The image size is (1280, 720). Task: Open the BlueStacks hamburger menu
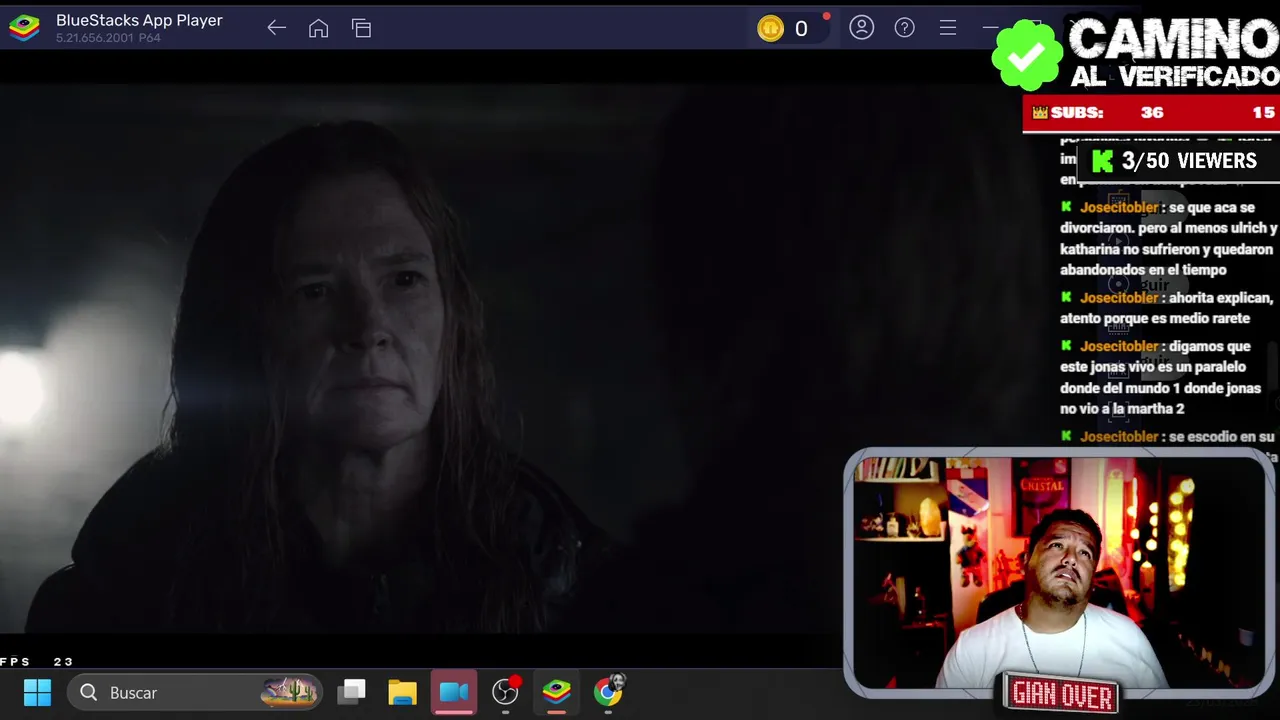click(x=948, y=28)
